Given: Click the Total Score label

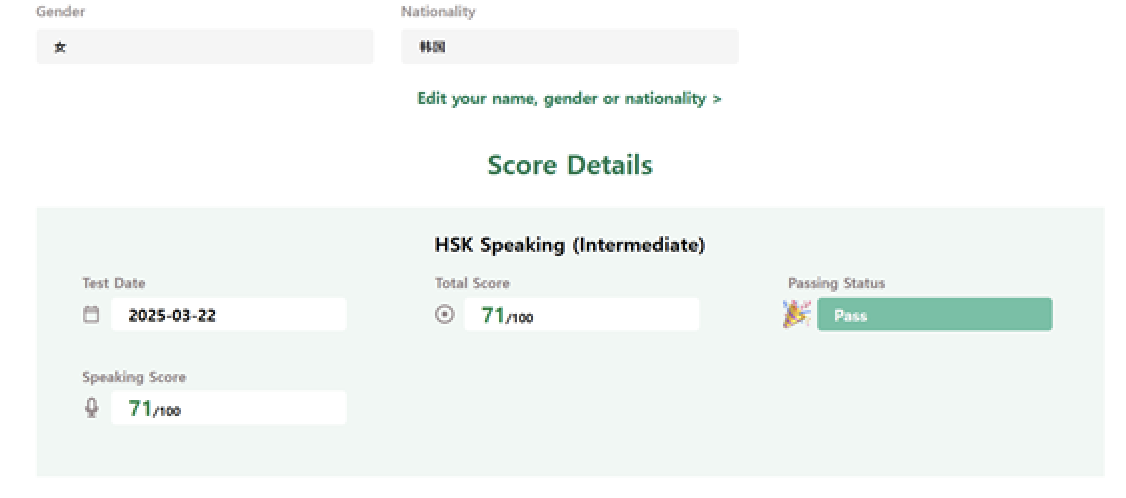Looking at the screenshot, I should coord(472,283).
